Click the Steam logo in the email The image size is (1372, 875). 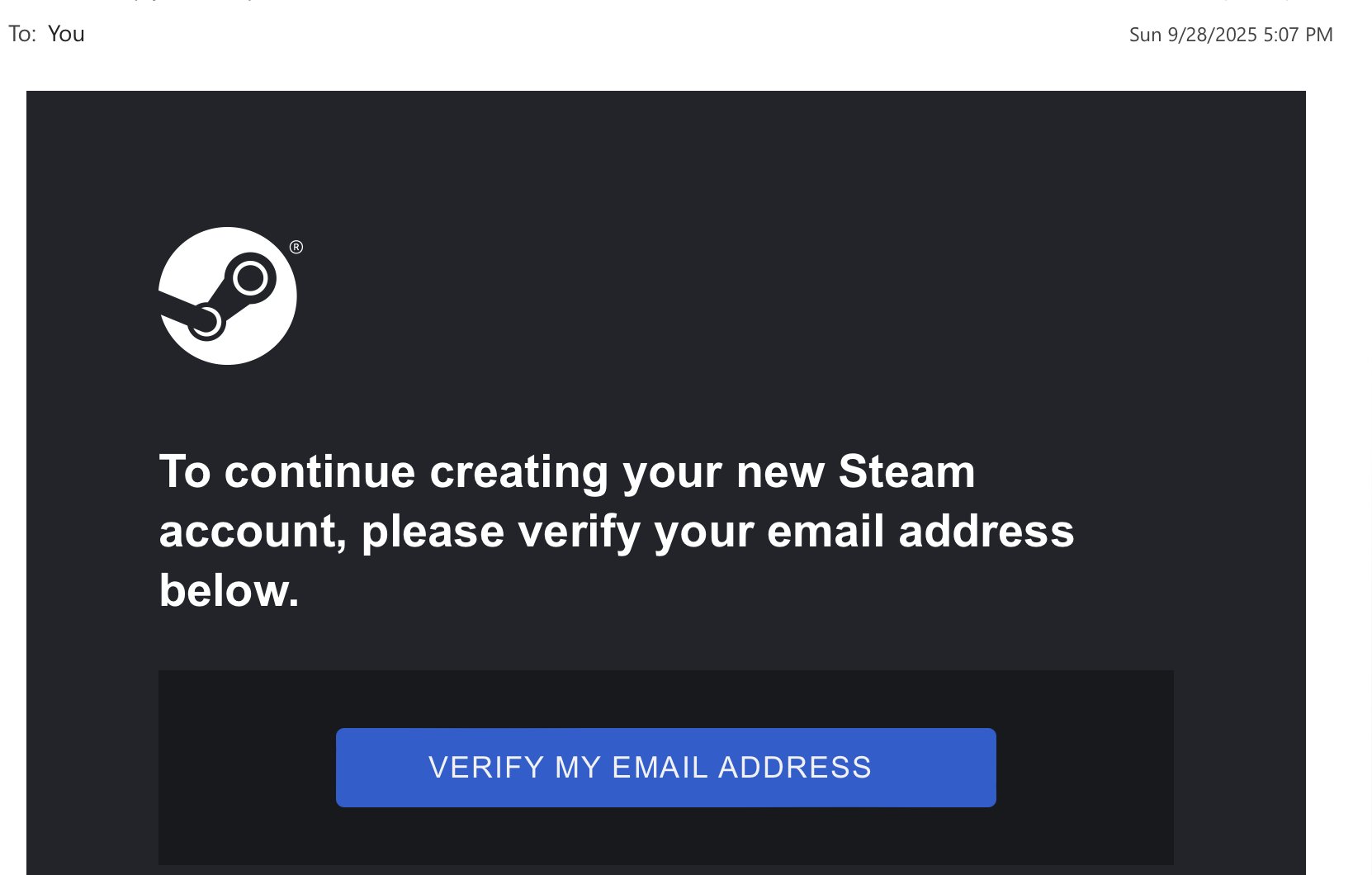(227, 296)
